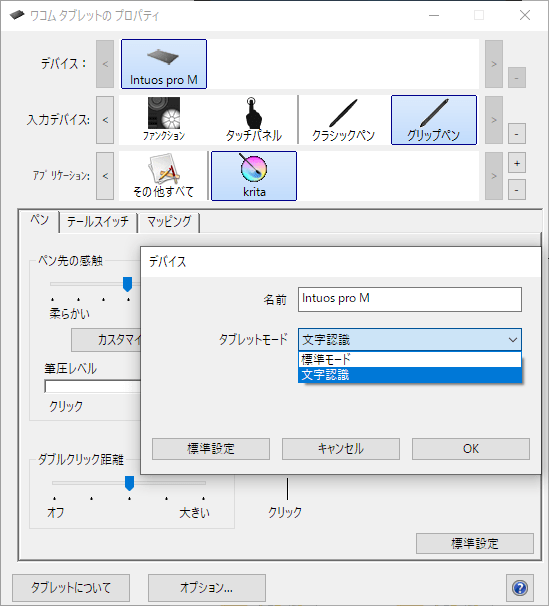The height and width of the screenshot is (606, 549).
Task: Select the krita application icon
Action: click(254, 176)
